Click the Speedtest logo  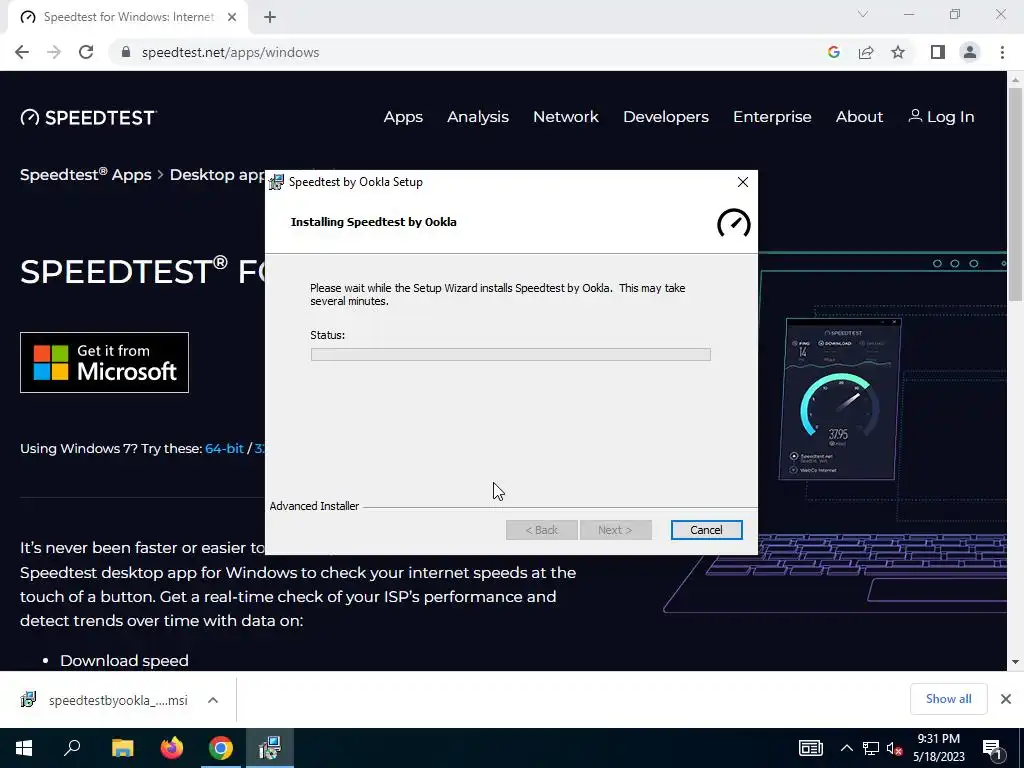(x=88, y=118)
